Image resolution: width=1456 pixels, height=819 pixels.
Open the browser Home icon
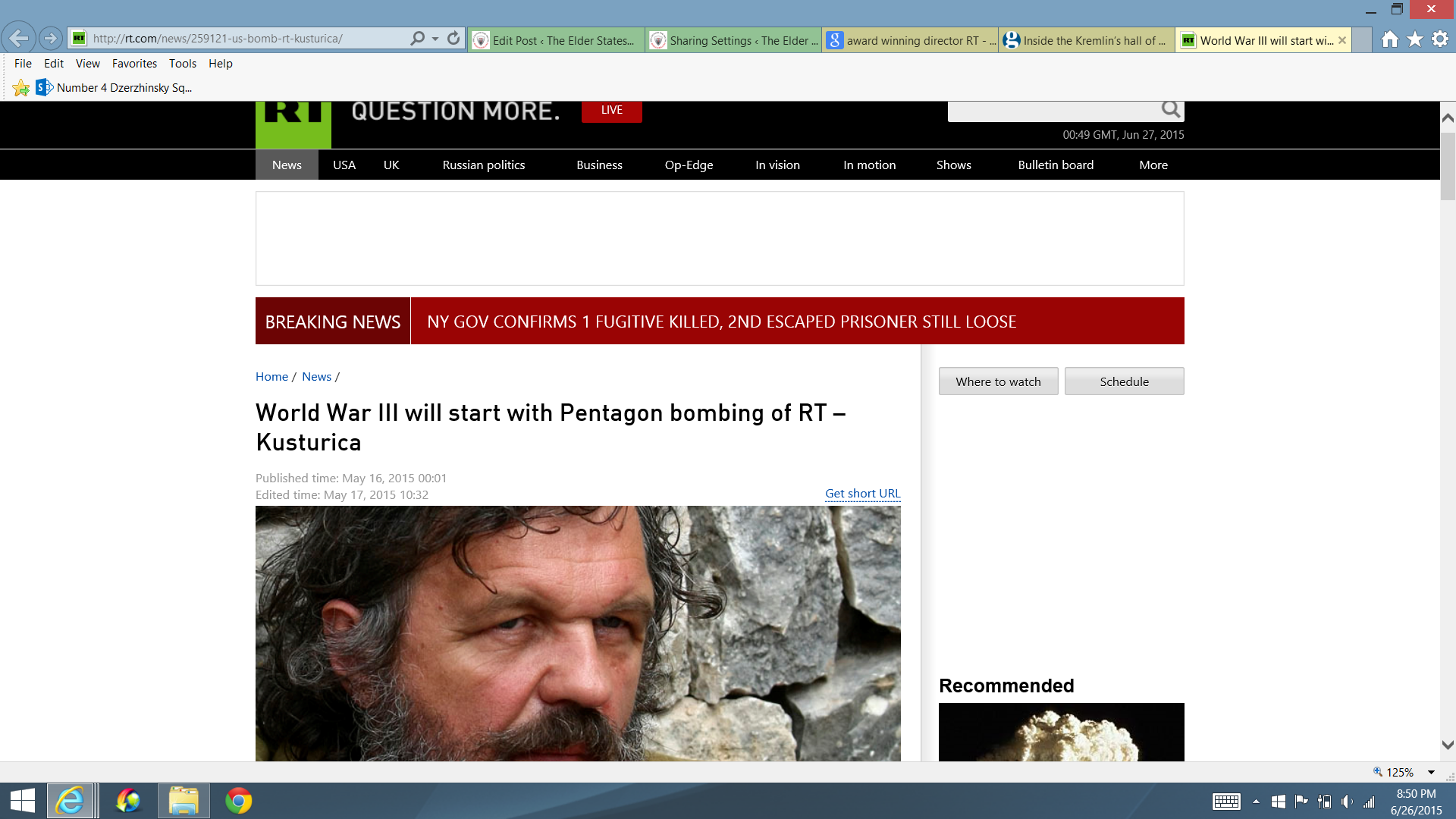pyautogui.click(x=1389, y=39)
